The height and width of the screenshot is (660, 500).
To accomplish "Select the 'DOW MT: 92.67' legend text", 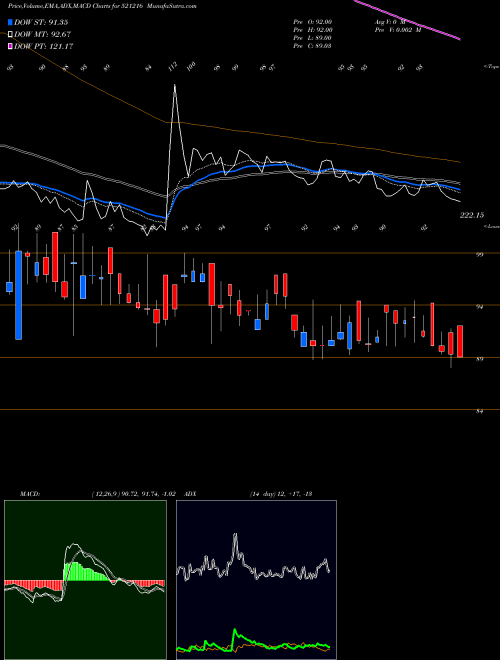I will click(x=42, y=35).
